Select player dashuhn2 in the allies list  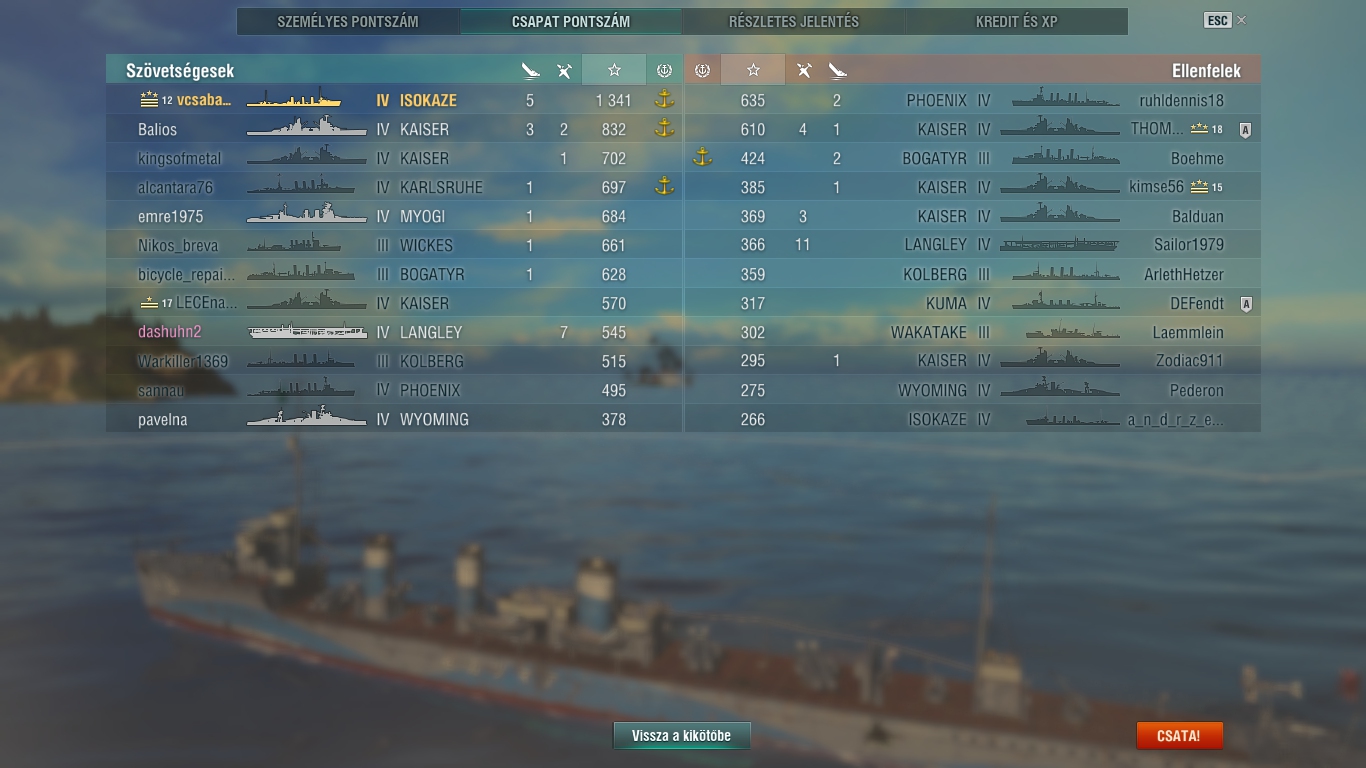(x=394, y=332)
